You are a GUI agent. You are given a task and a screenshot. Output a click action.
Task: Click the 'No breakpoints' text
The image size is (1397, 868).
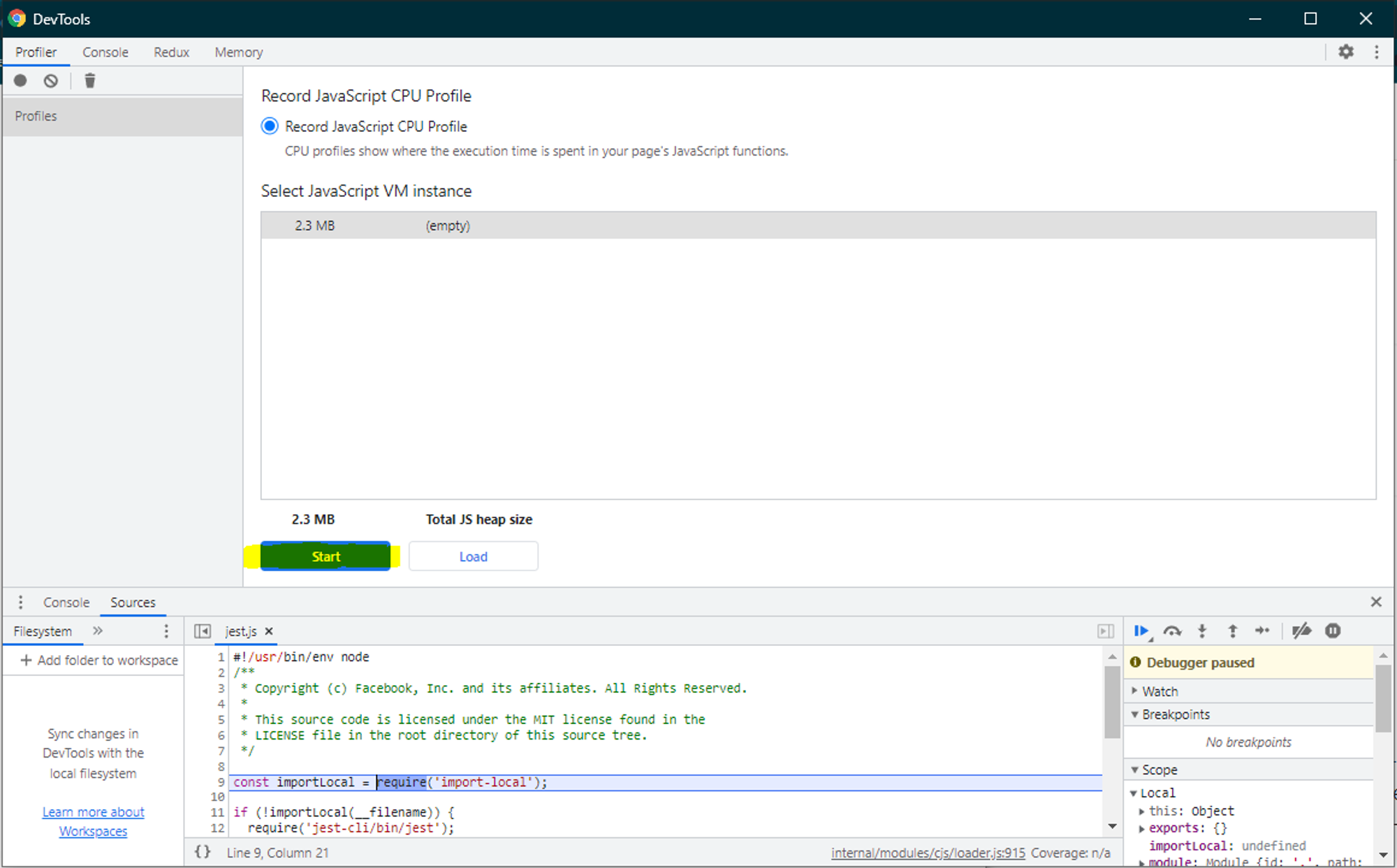click(x=1248, y=742)
